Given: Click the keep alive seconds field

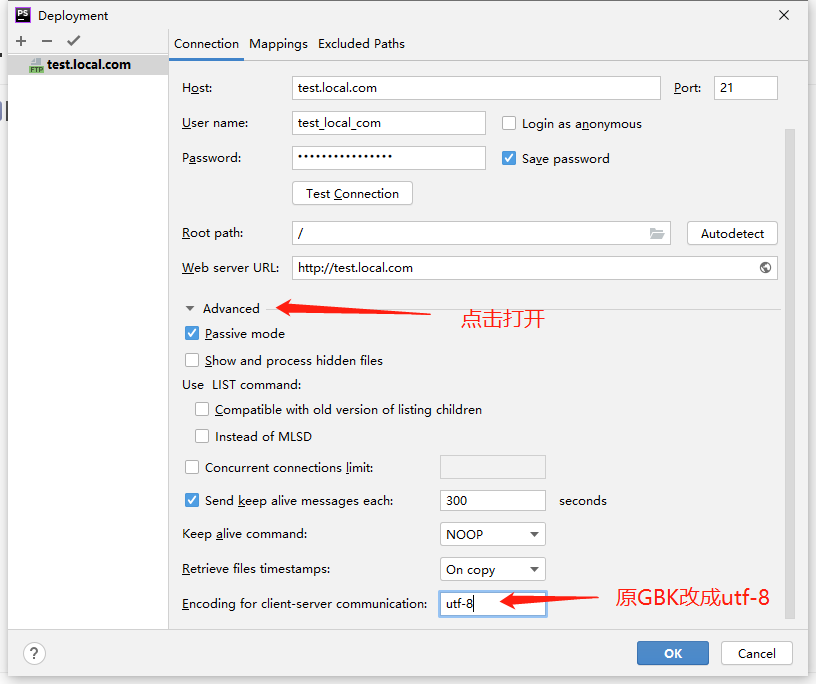Looking at the screenshot, I should pyautogui.click(x=492, y=500).
